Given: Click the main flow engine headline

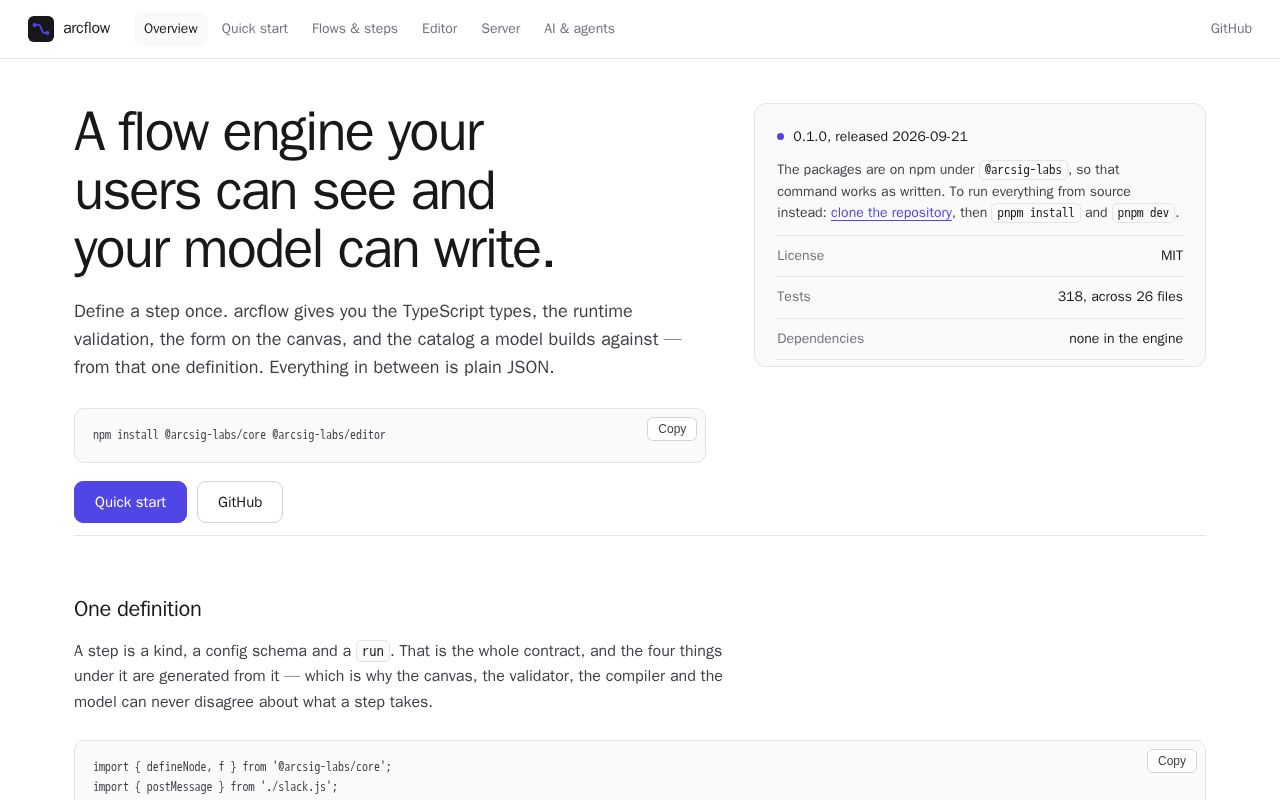Looking at the screenshot, I should (314, 190).
